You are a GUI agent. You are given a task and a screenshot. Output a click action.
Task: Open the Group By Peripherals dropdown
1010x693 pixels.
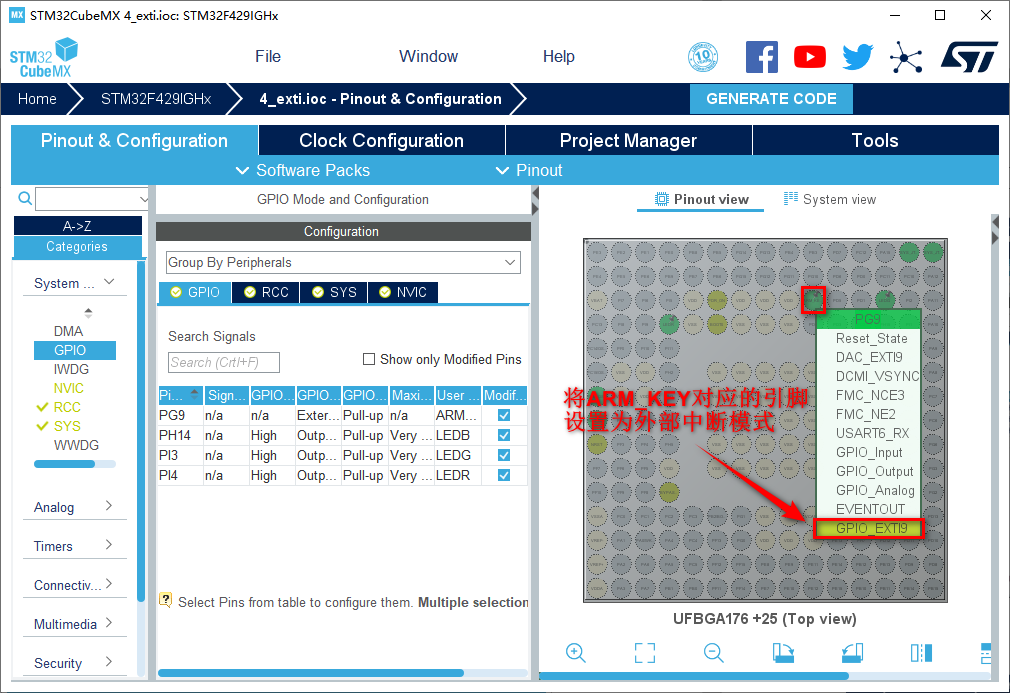[343, 262]
